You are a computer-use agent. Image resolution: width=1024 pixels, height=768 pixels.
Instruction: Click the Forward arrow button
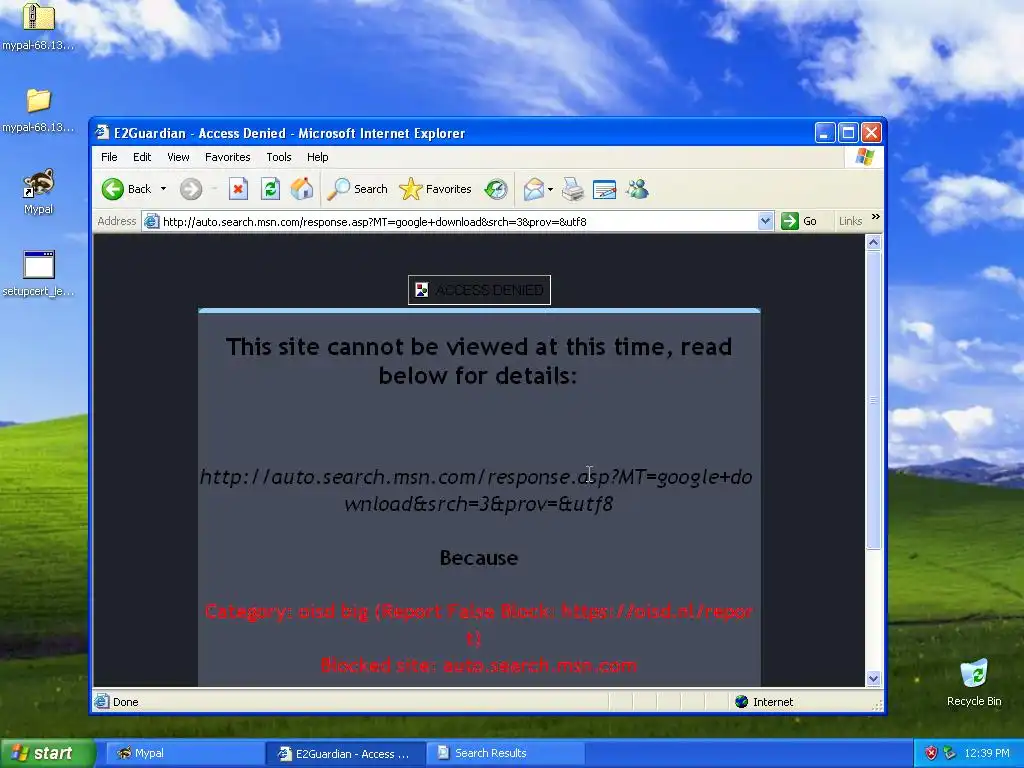point(191,189)
